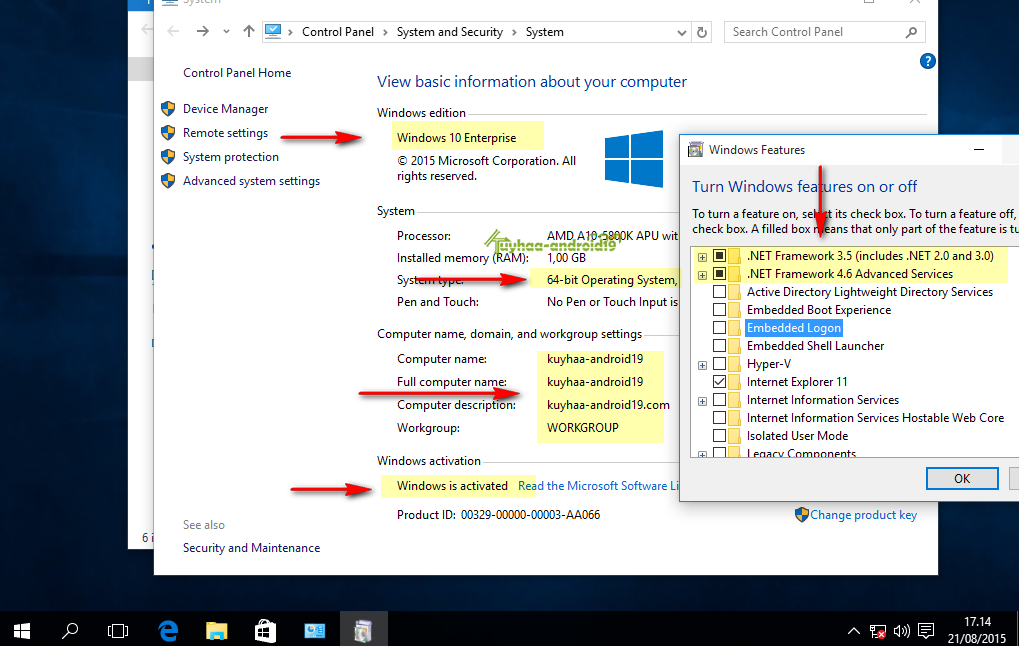Open Remote settings link
This screenshot has width=1019, height=646.
[x=226, y=133]
